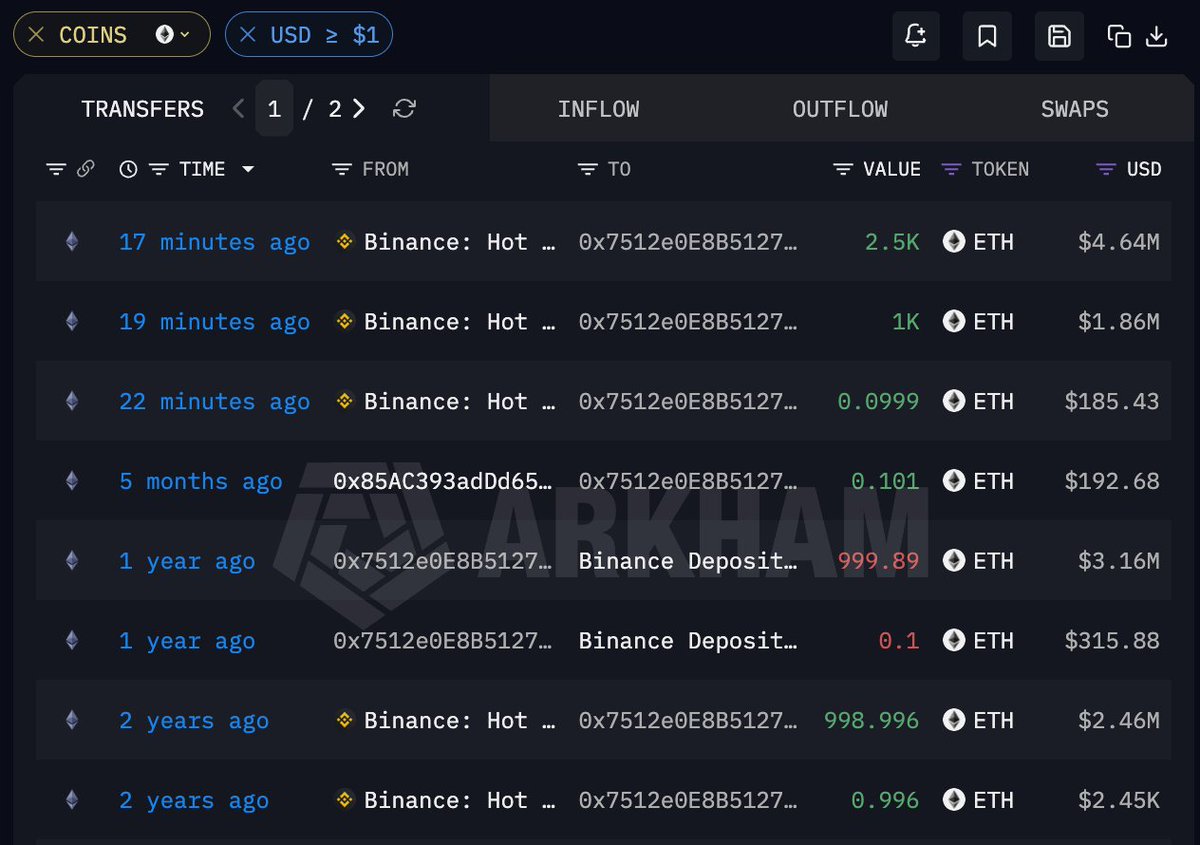
Task: Click the 0.996 value cell
Action: [885, 801]
